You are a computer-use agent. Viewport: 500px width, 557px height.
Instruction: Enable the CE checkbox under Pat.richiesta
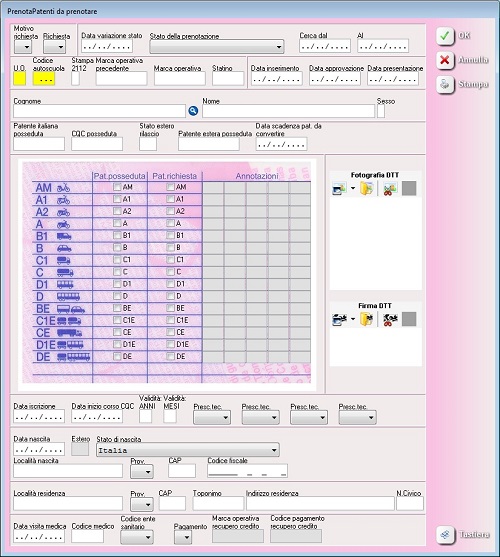point(170,332)
